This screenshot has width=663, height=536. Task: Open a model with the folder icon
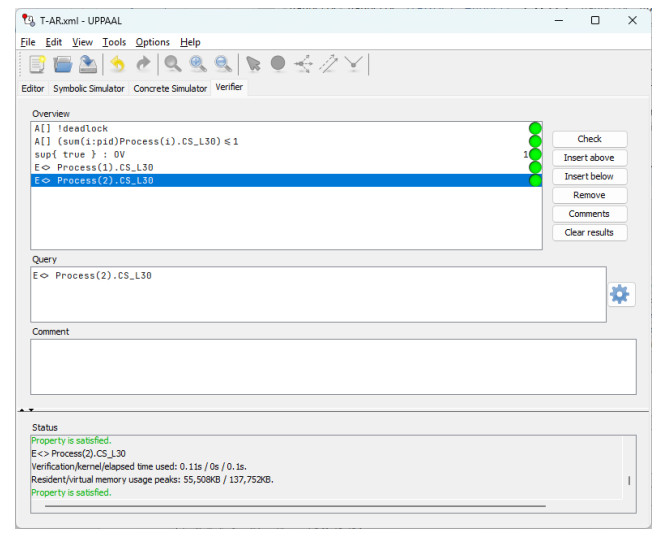coord(63,65)
